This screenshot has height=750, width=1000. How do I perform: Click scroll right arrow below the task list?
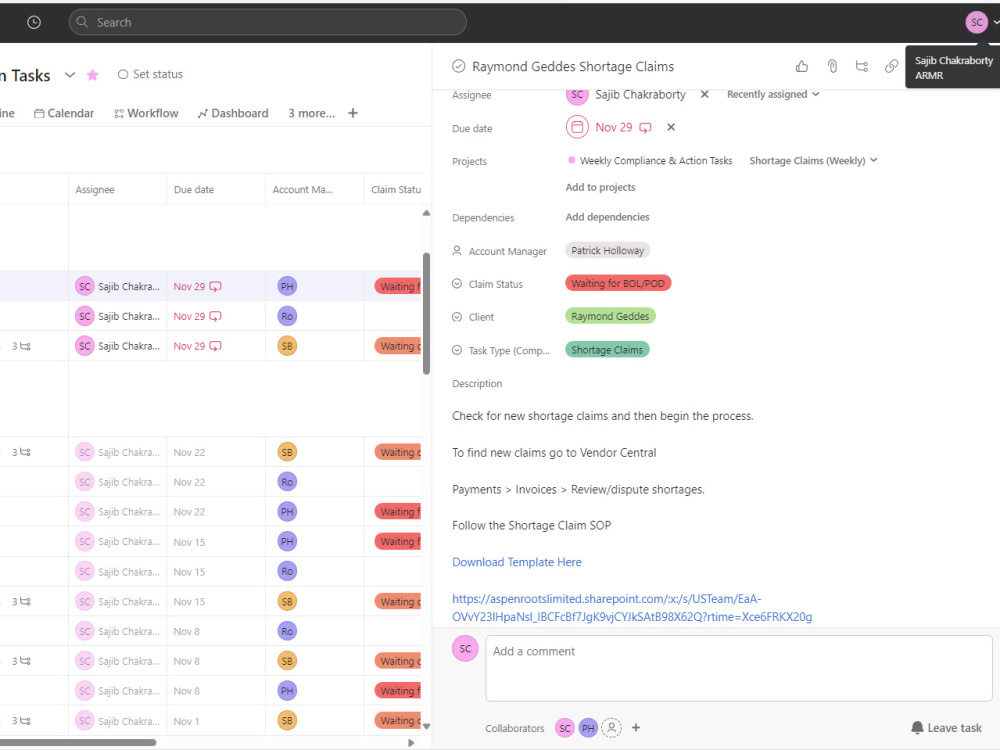(x=411, y=742)
